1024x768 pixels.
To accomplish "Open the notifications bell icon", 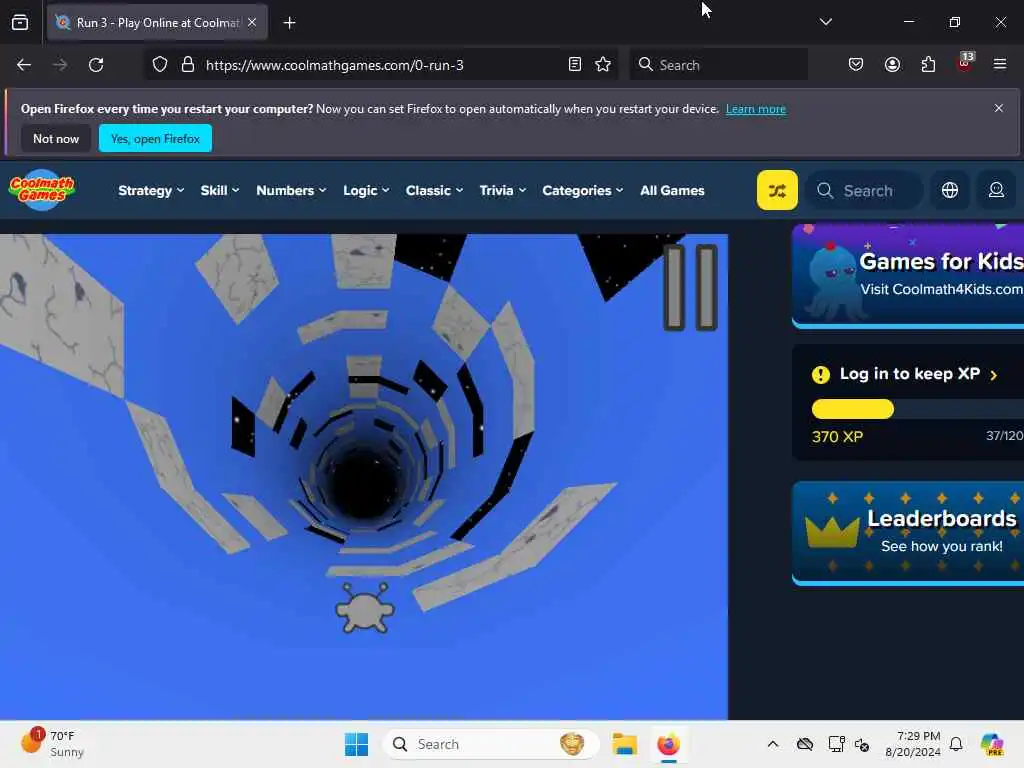I will 956,744.
